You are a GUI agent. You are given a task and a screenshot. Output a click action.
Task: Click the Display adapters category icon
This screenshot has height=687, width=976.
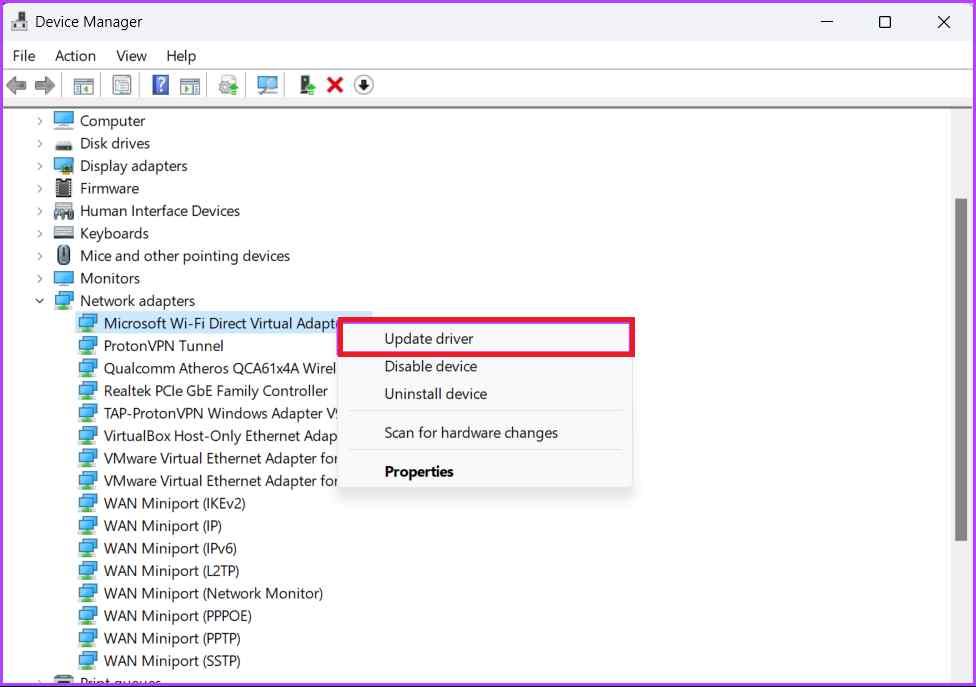(x=63, y=166)
